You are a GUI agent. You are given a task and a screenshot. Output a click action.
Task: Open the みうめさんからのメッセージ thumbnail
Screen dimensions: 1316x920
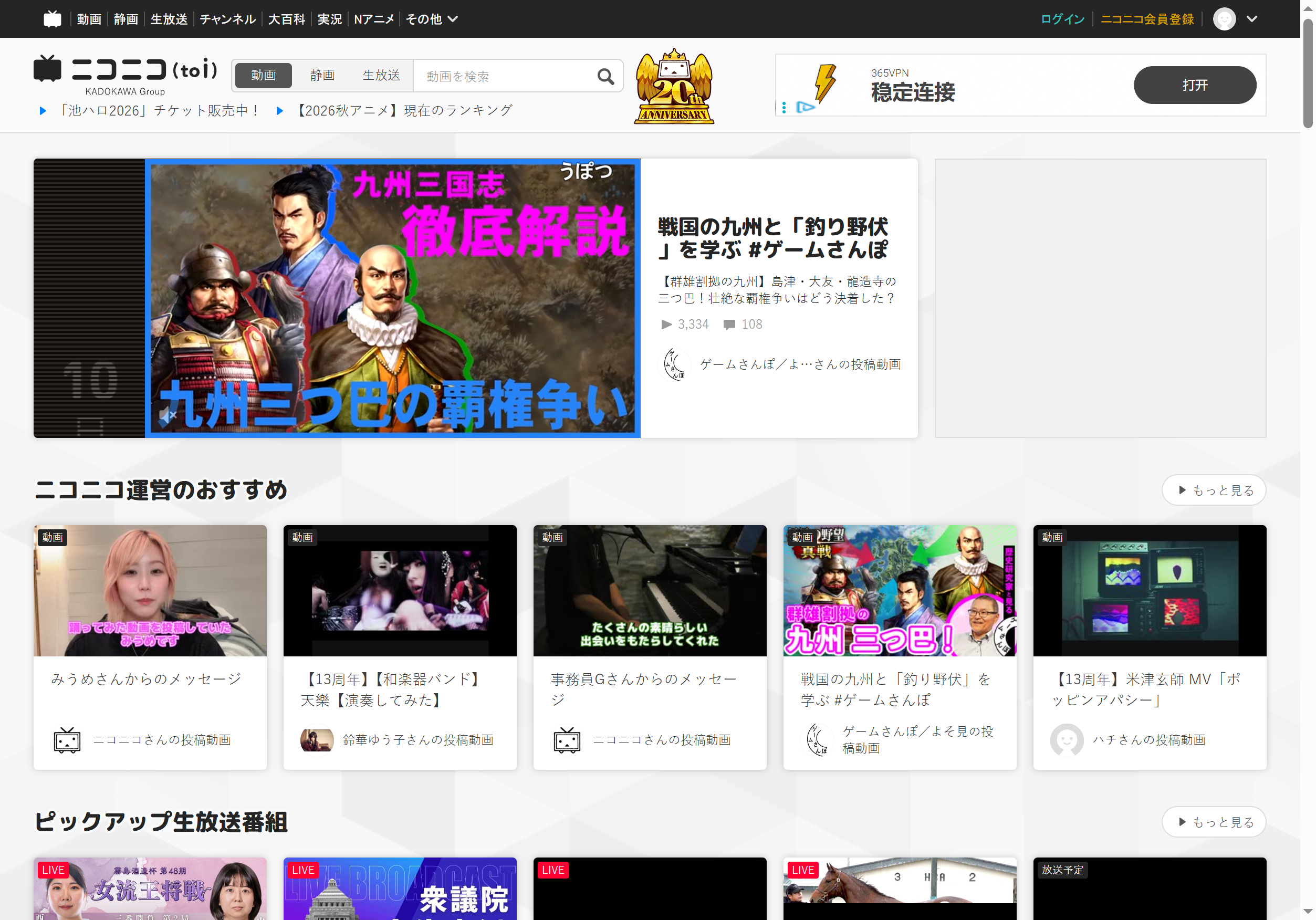(150, 590)
